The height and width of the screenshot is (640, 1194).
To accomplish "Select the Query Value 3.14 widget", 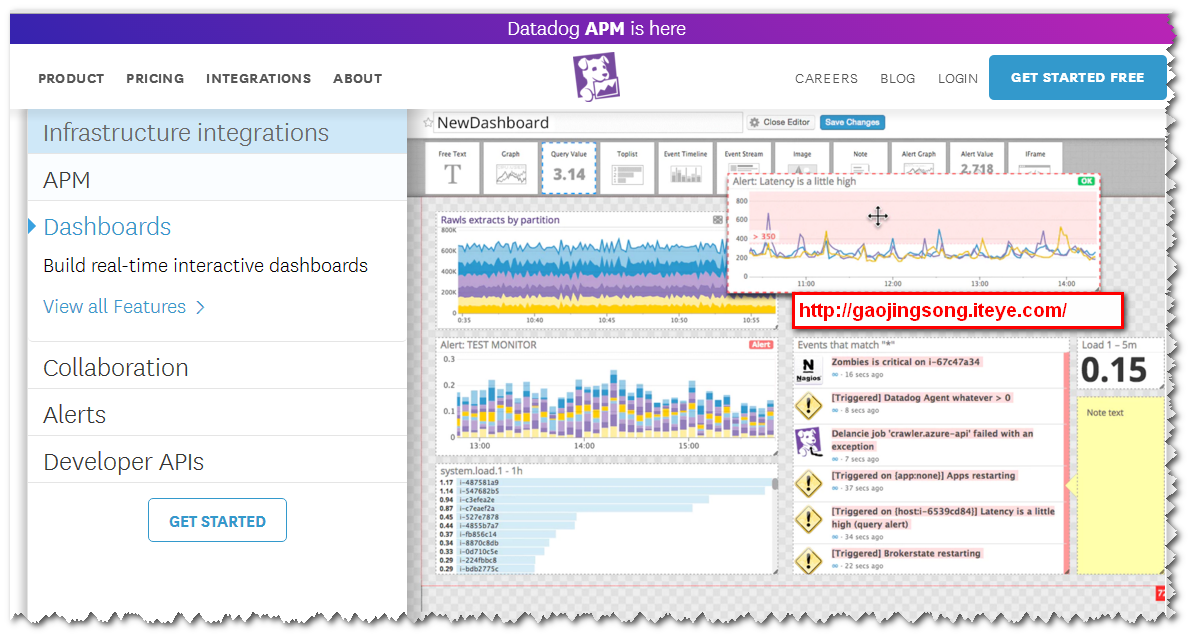I will point(569,168).
